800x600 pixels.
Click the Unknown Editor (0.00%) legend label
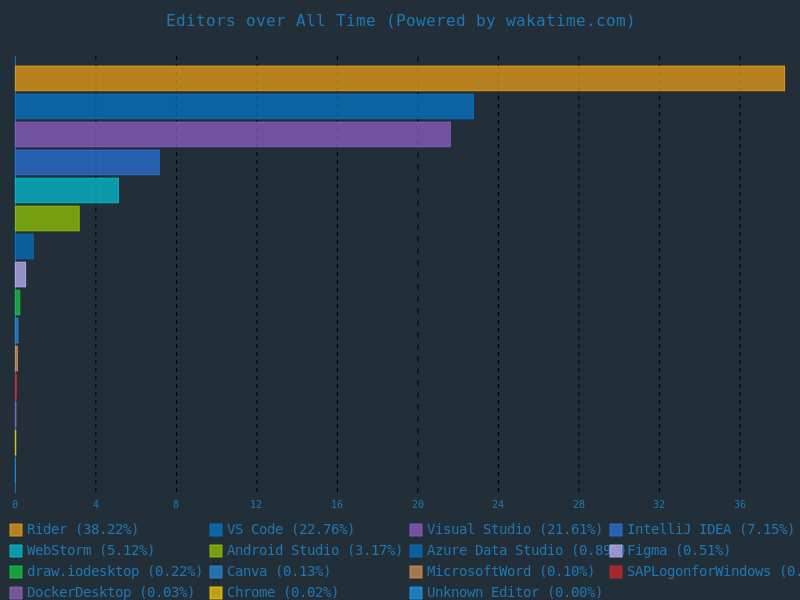pos(514,593)
